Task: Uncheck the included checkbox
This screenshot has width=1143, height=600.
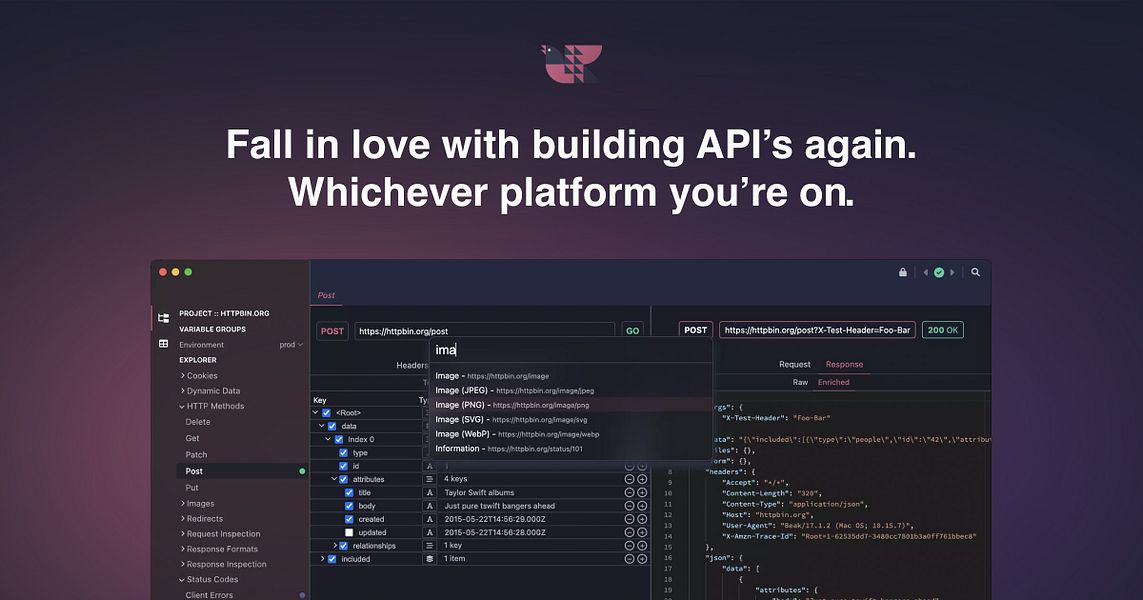Action: [x=332, y=559]
